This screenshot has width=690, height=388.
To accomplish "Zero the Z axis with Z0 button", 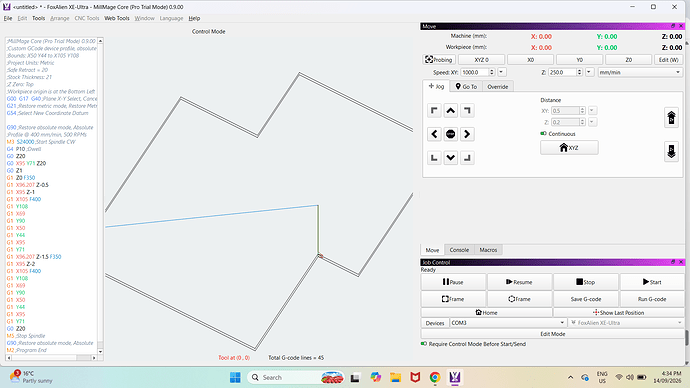I will (x=628, y=59).
